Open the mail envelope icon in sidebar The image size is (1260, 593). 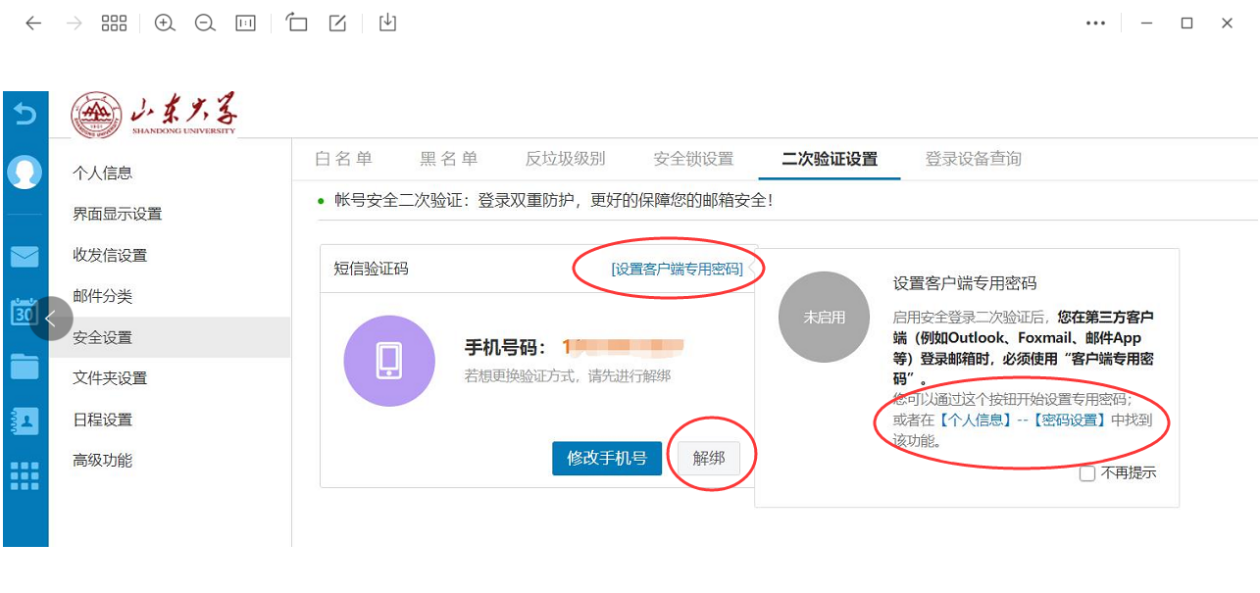click(x=24, y=257)
